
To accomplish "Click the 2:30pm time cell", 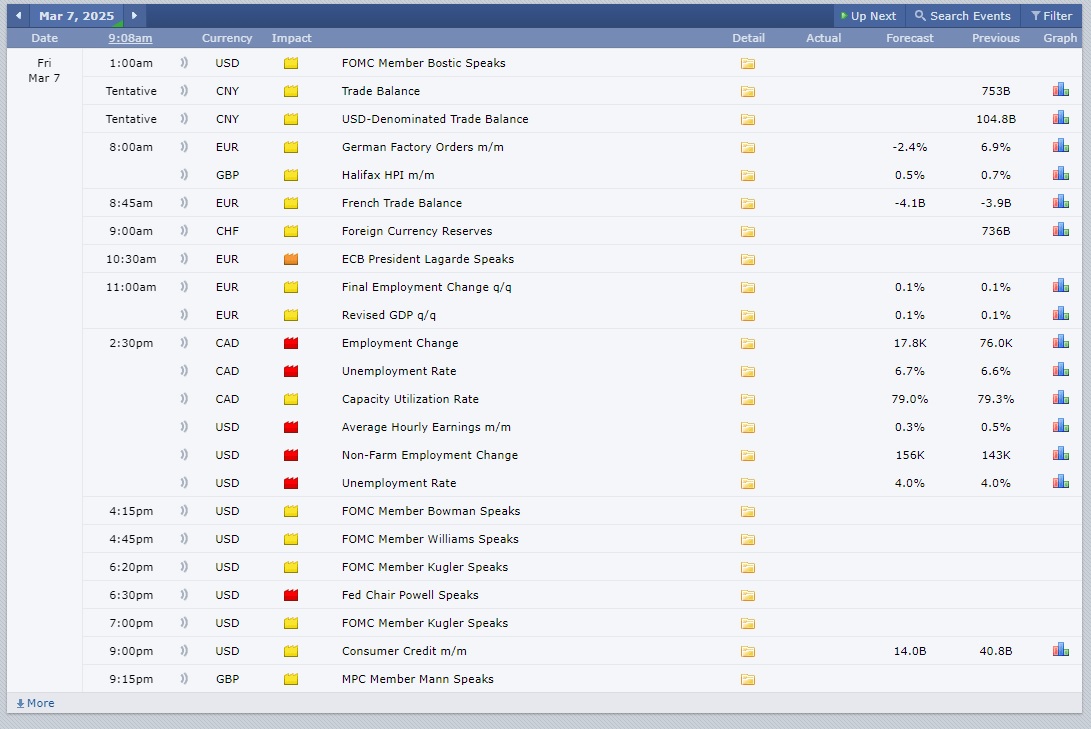I will tap(131, 343).
